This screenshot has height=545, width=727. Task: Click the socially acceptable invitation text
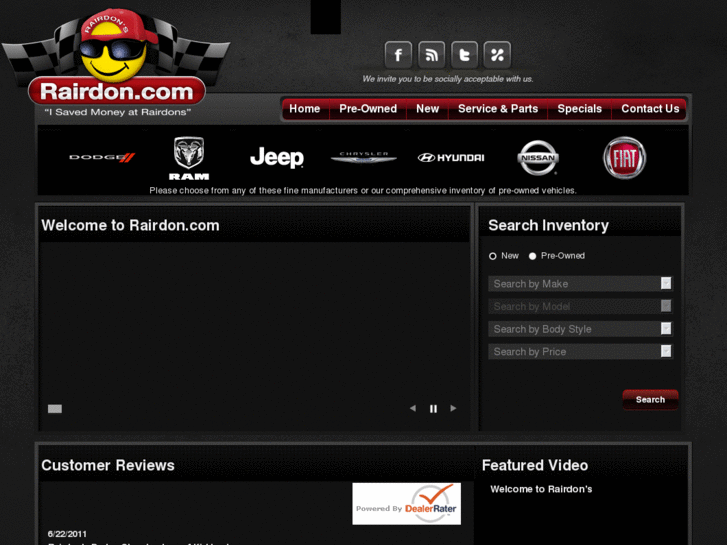(447, 79)
